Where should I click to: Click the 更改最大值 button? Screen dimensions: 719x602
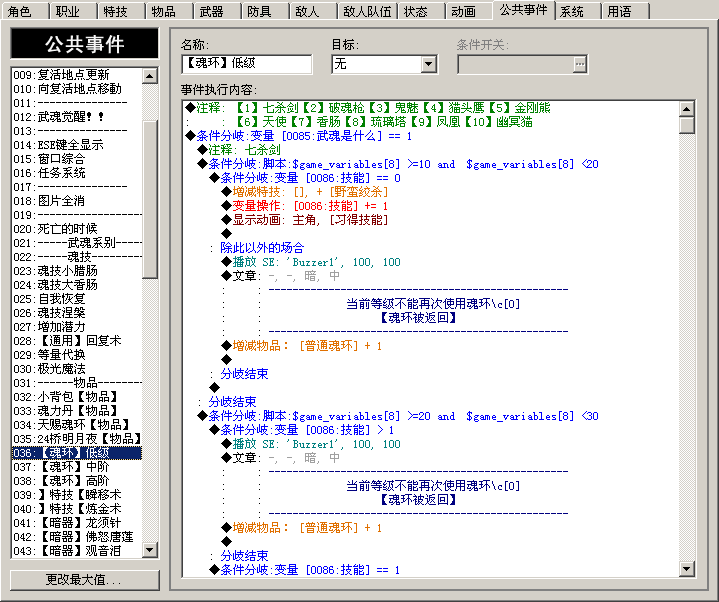pos(84,580)
